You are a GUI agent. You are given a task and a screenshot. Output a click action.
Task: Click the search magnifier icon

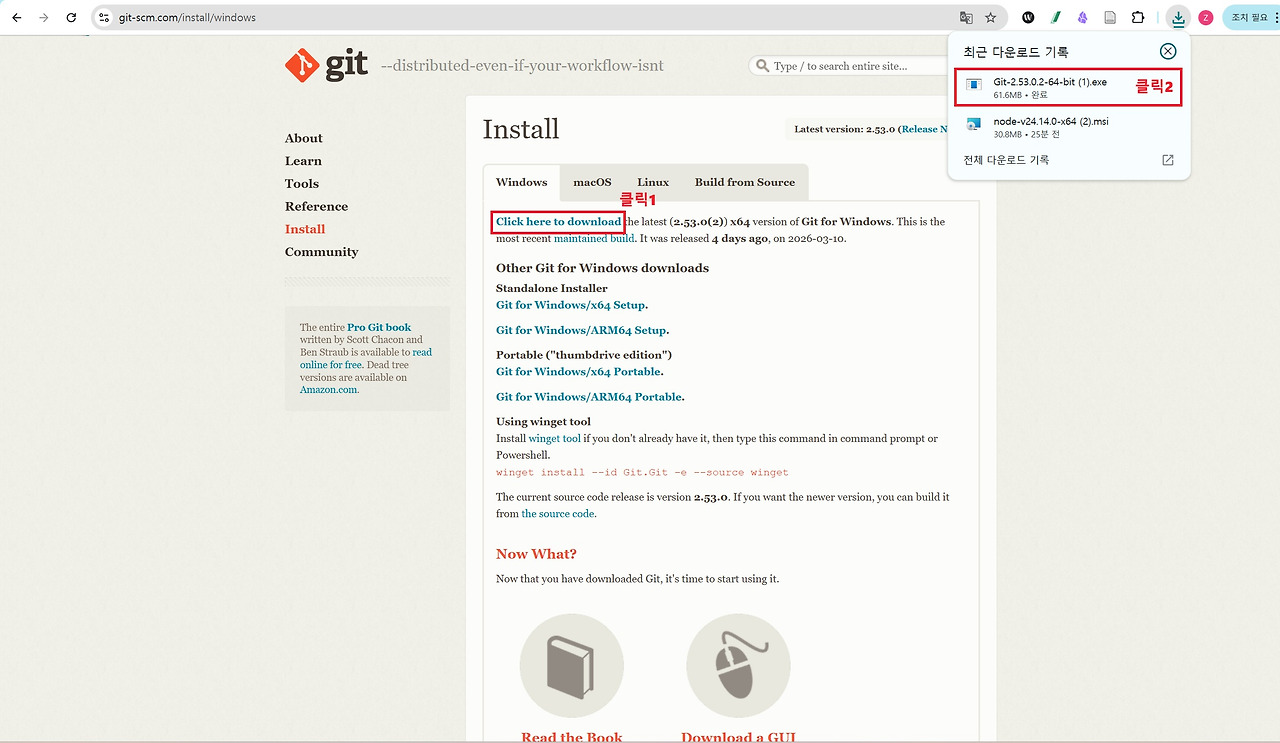click(763, 66)
